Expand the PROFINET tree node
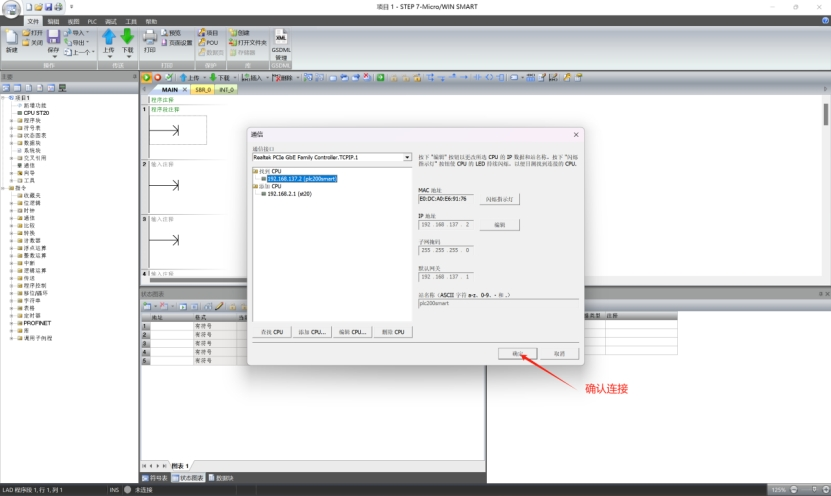The image size is (831, 496). click(x=11, y=323)
